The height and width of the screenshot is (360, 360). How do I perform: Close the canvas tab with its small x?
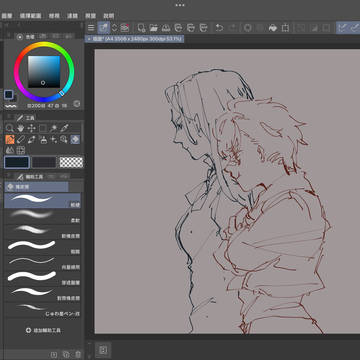click(89, 39)
